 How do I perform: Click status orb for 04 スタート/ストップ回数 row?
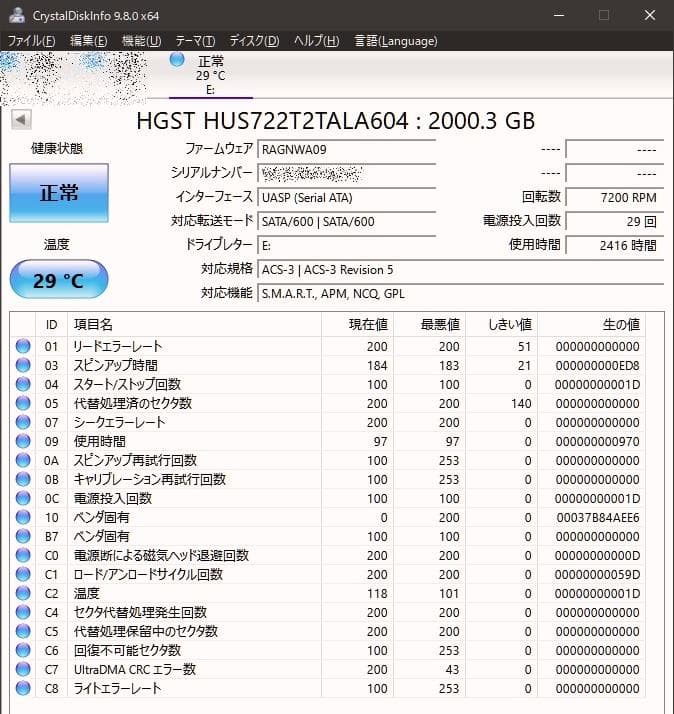click(x=23, y=384)
